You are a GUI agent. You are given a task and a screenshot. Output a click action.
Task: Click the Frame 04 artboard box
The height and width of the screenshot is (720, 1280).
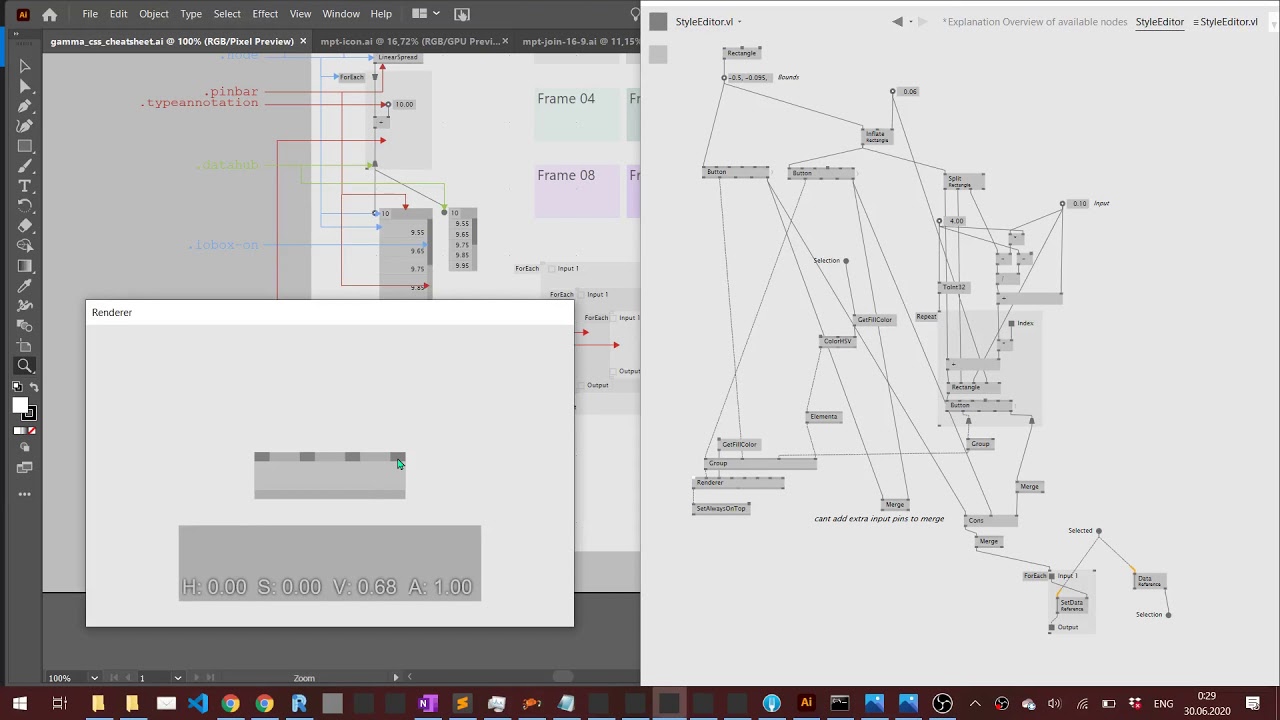click(x=577, y=114)
